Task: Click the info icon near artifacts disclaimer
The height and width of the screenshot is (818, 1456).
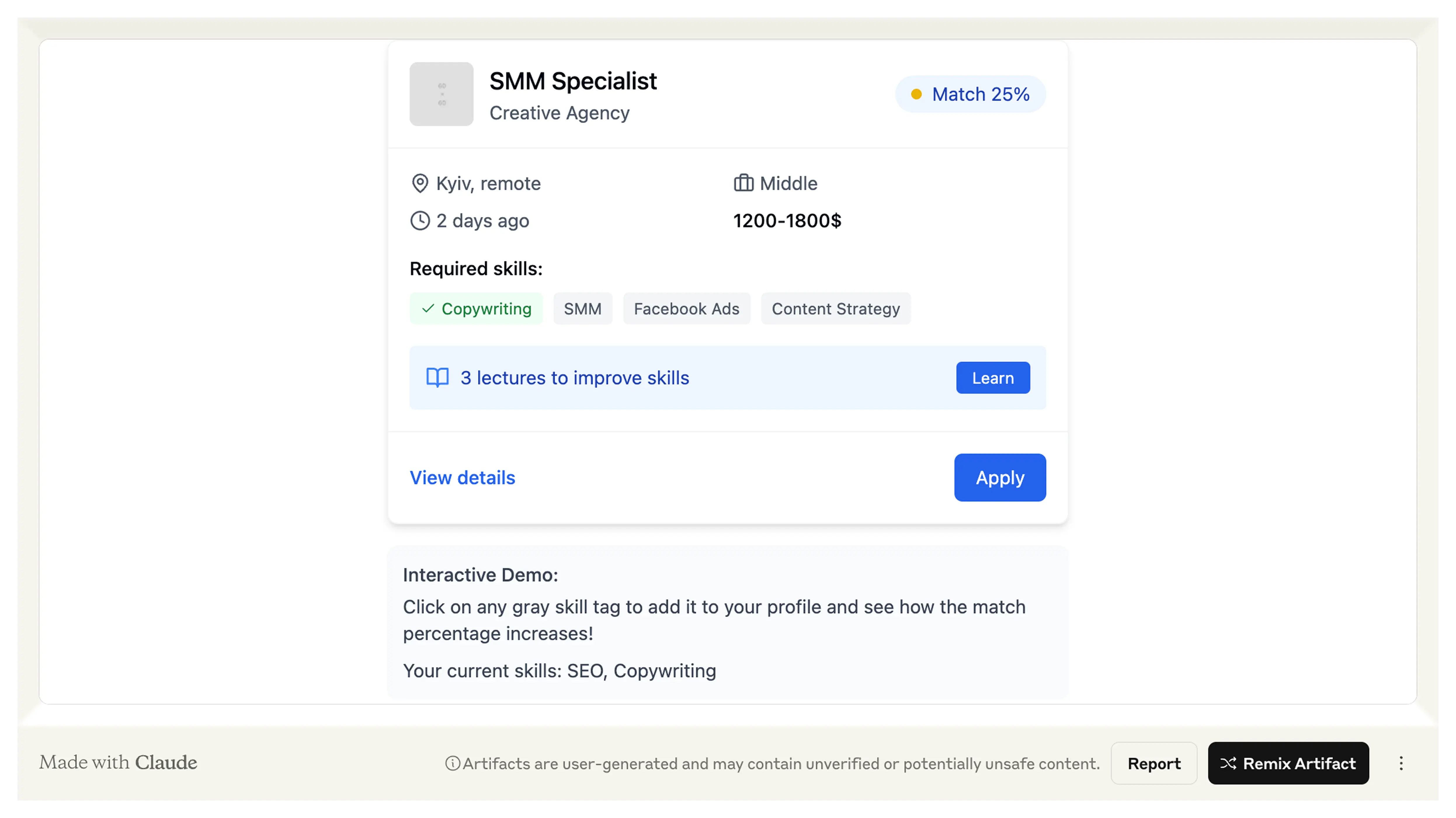Action: point(453,763)
